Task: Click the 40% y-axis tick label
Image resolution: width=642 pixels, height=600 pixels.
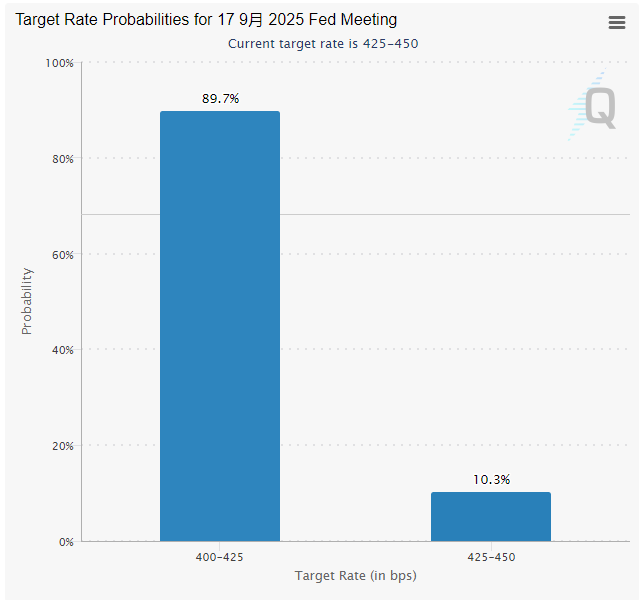Action: point(62,350)
